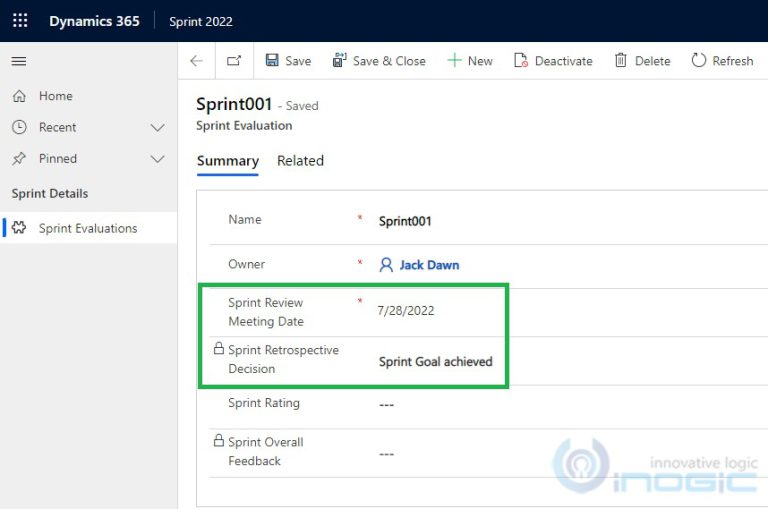The width and height of the screenshot is (768, 509).
Task: Select the Summary tab
Action: pos(227,161)
